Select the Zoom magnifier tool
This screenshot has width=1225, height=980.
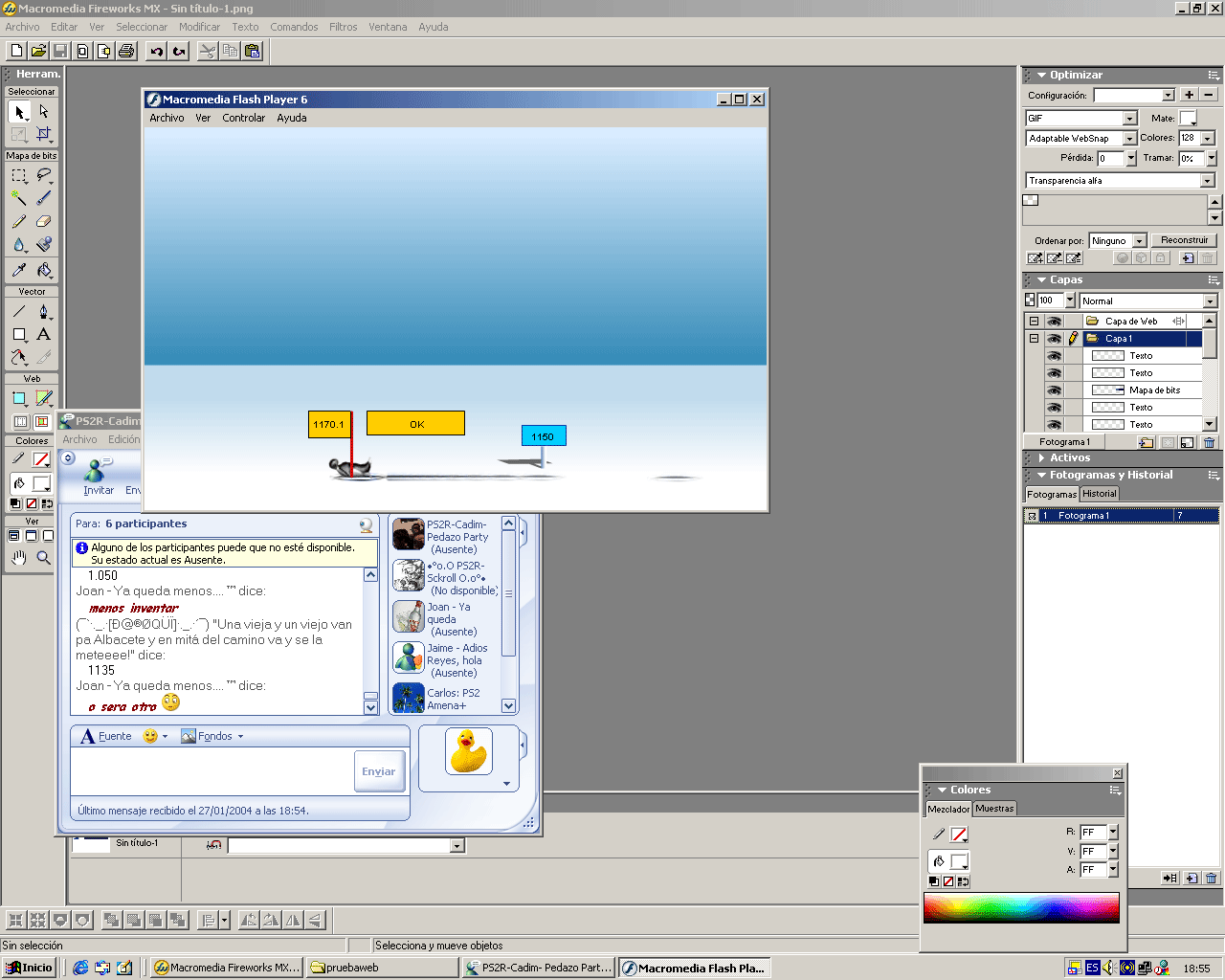(x=44, y=557)
